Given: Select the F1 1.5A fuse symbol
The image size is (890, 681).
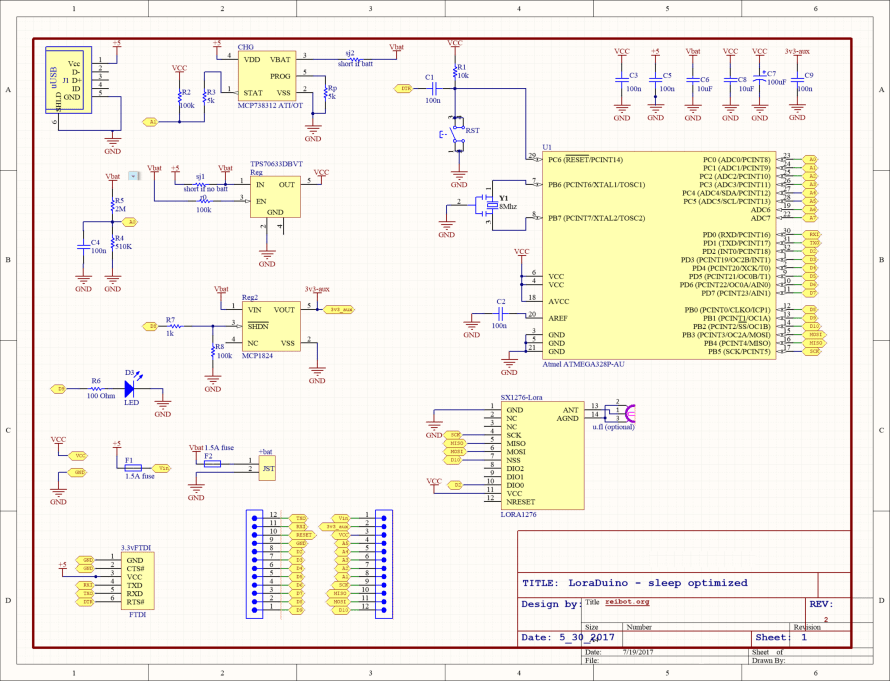Looking at the screenshot, I should tap(130, 467).
